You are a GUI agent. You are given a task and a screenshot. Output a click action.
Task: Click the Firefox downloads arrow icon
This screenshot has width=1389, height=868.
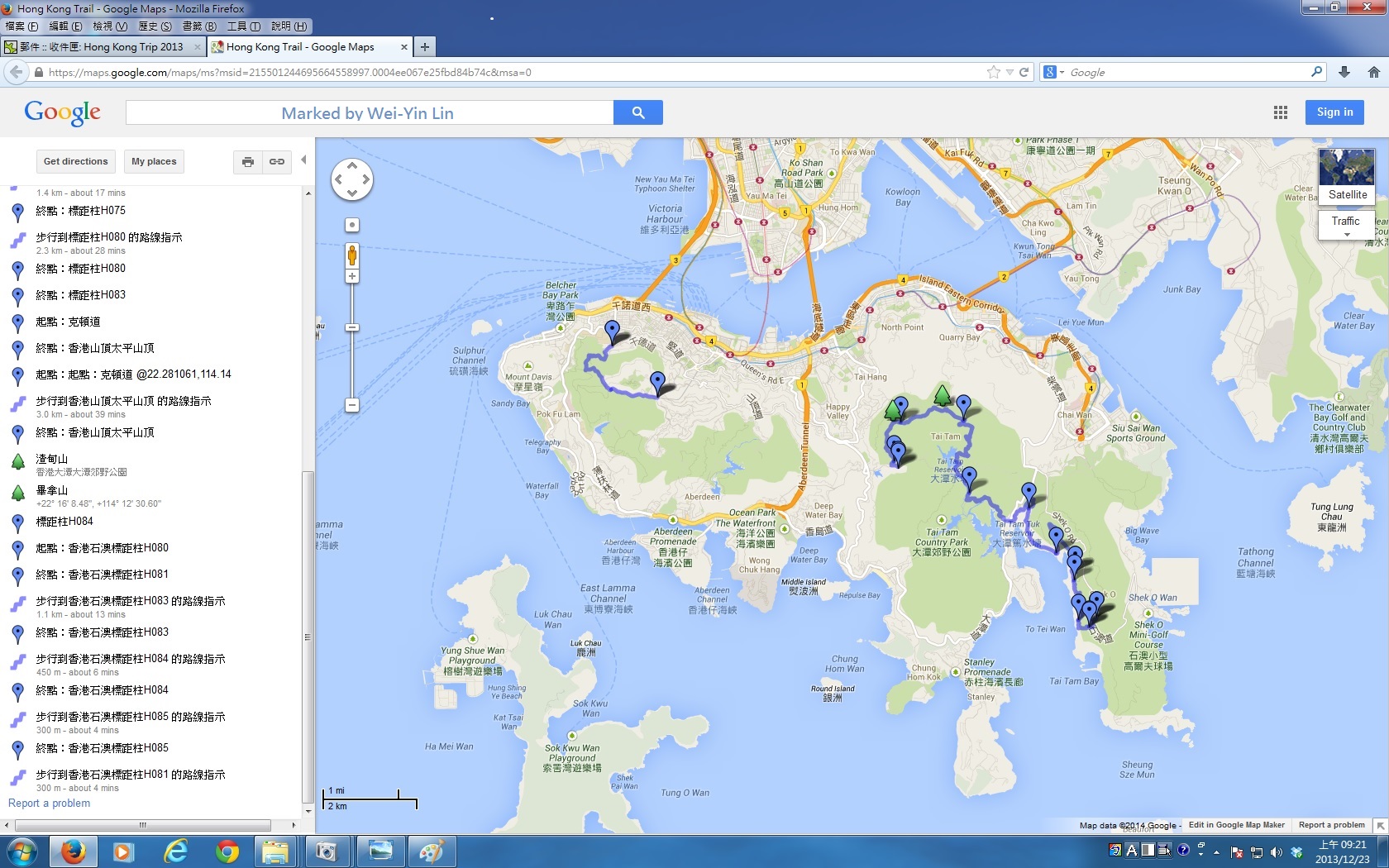(x=1344, y=73)
